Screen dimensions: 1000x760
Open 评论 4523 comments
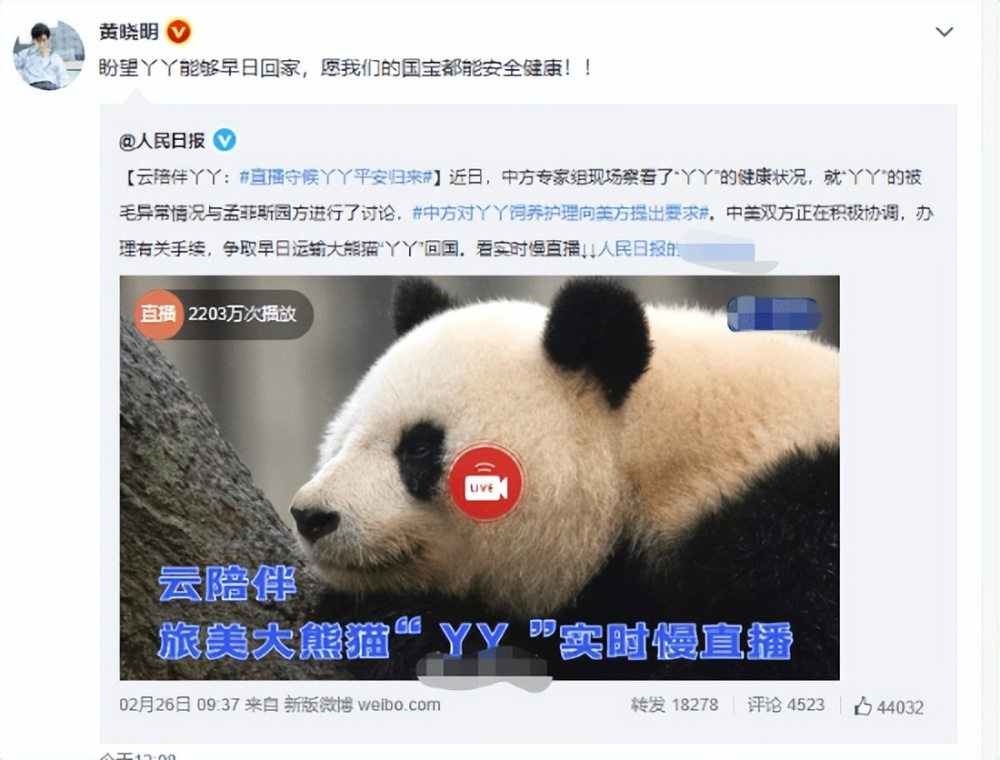(786, 705)
